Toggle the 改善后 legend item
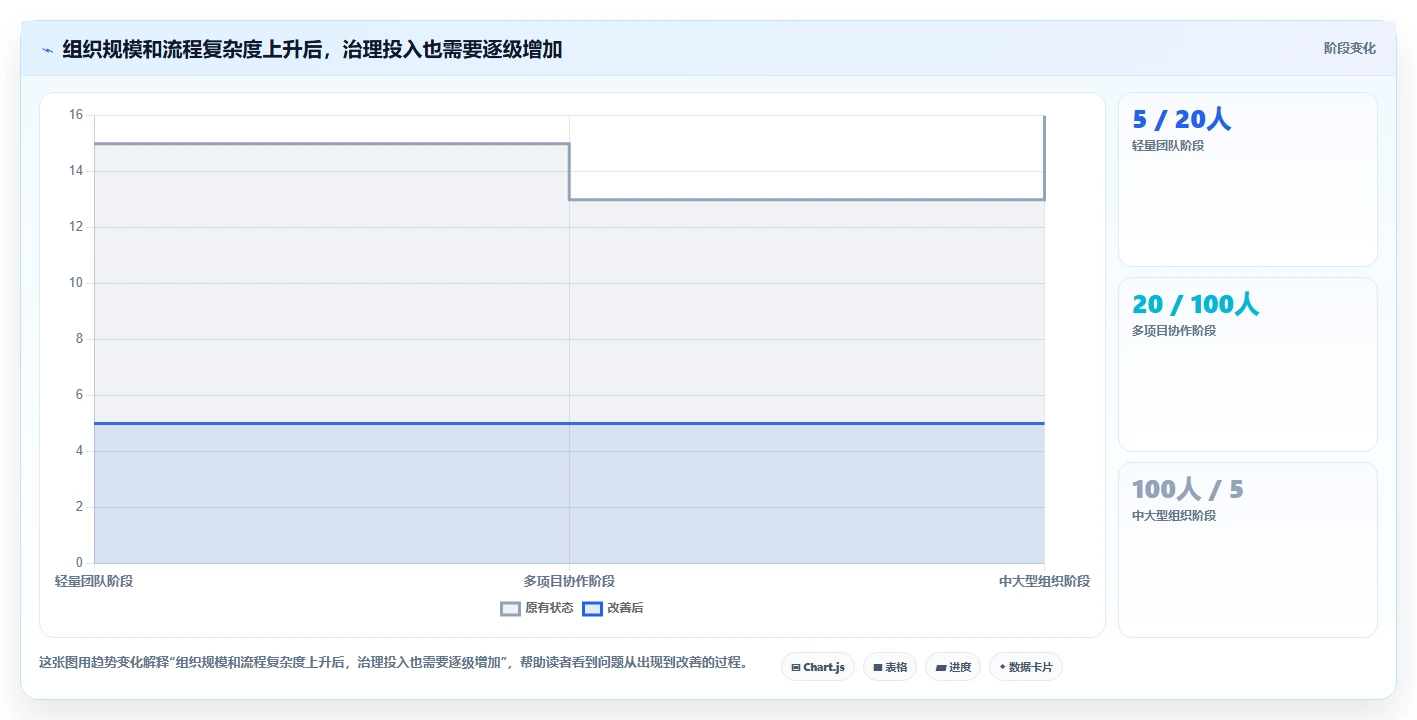Image resolution: width=1417 pixels, height=720 pixels. click(x=613, y=608)
